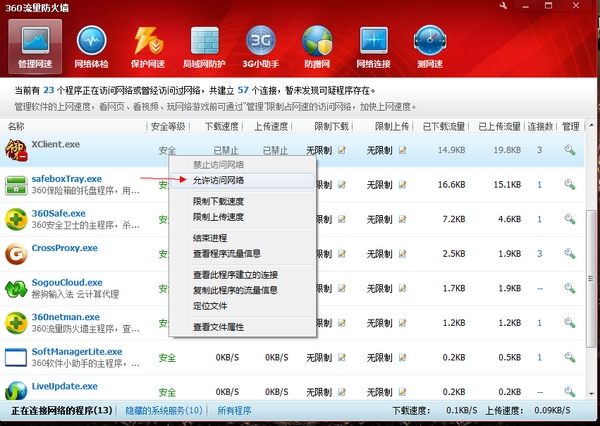Screen dimensions: 600x426
Task: Open SogouCloud.exe program name link
Action: click(x=67, y=282)
